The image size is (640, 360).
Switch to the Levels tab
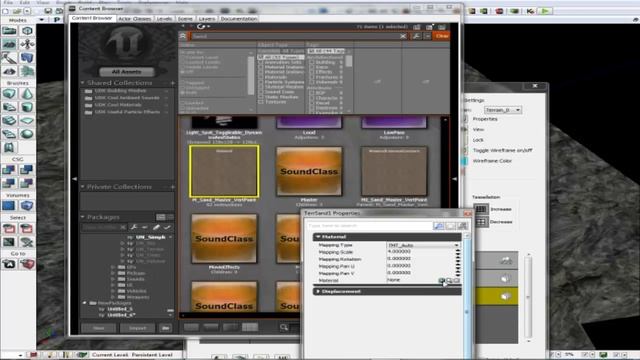point(164,19)
